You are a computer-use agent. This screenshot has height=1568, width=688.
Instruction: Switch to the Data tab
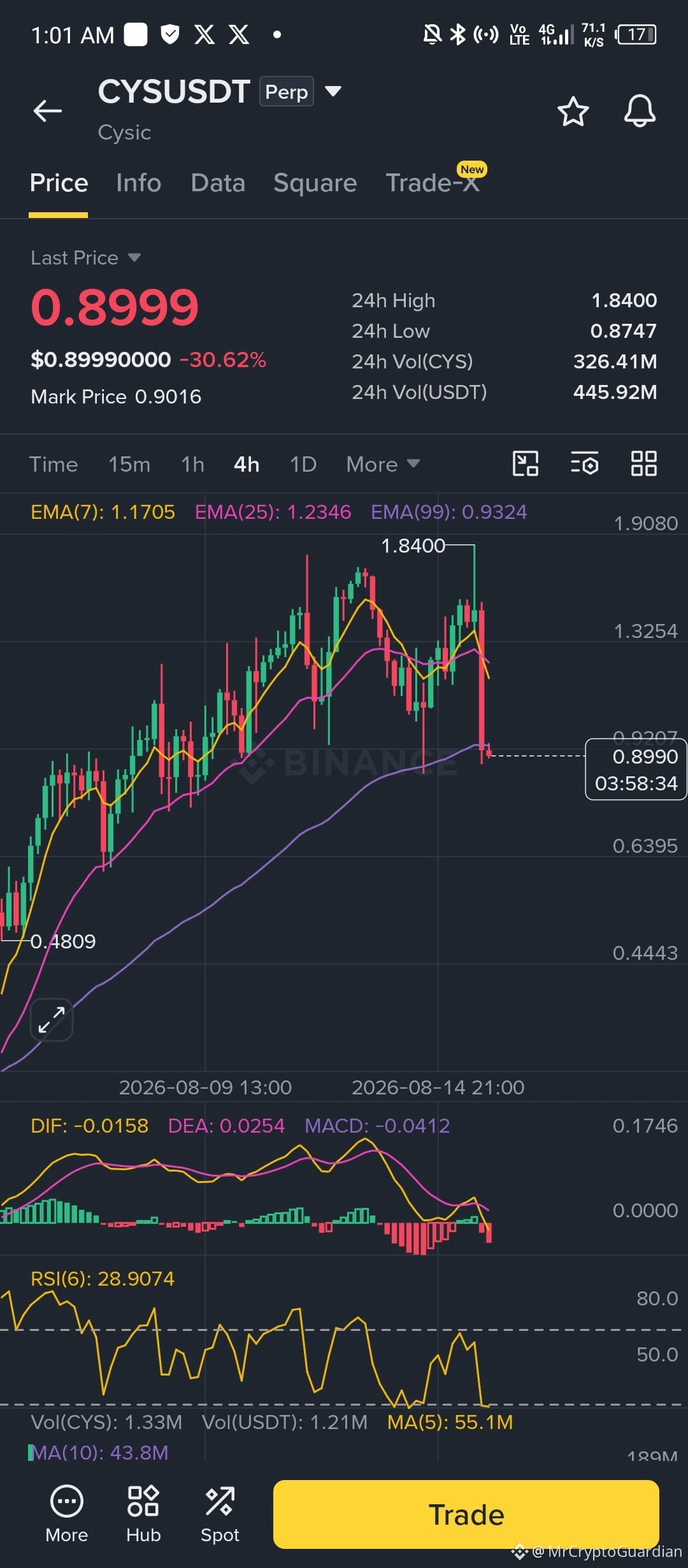[x=218, y=183]
